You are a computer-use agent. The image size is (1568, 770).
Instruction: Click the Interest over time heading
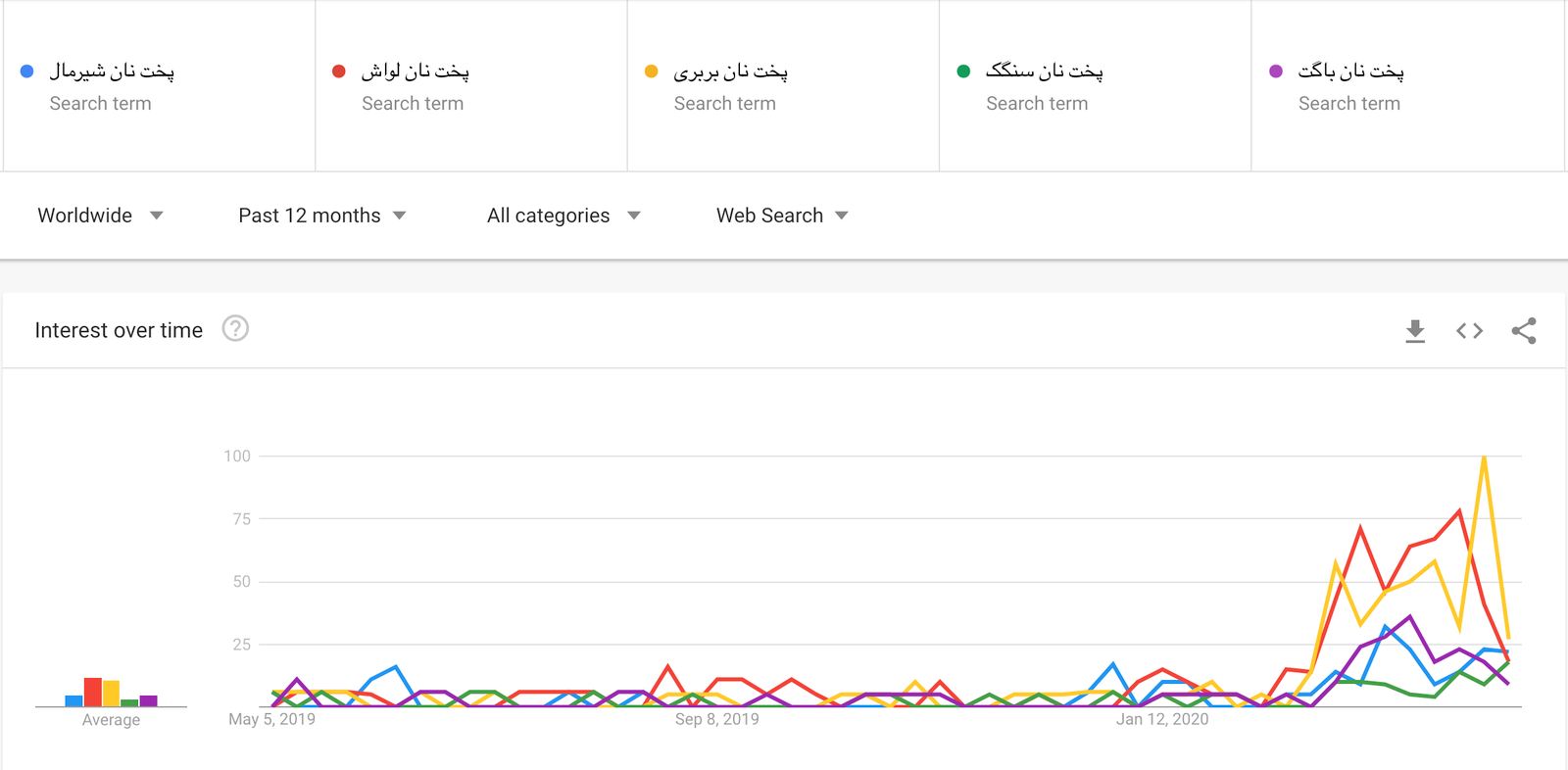coord(119,330)
